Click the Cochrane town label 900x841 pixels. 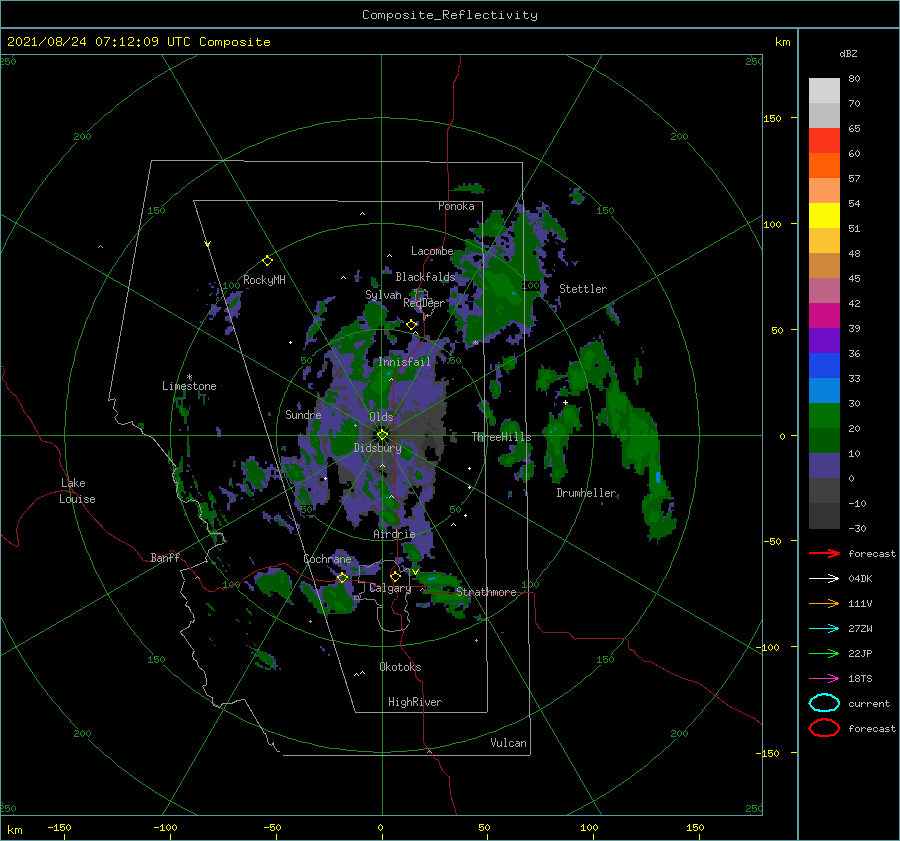click(327, 559)
